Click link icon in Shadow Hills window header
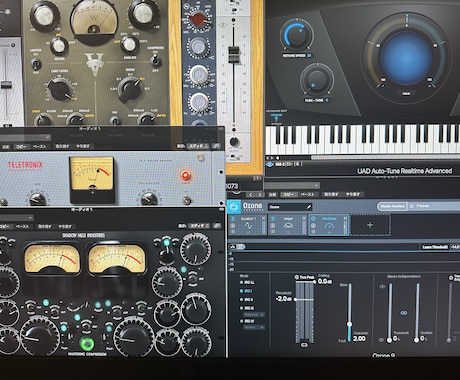 tap(217, 226)
